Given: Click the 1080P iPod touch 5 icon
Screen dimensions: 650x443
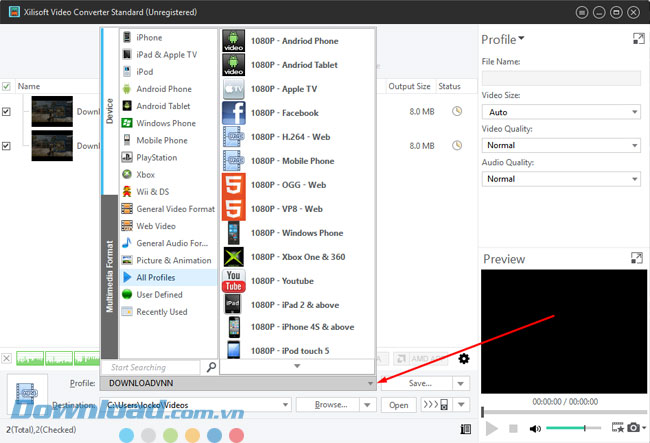Looking at the screenshot, I should click(x=234, y=350).
